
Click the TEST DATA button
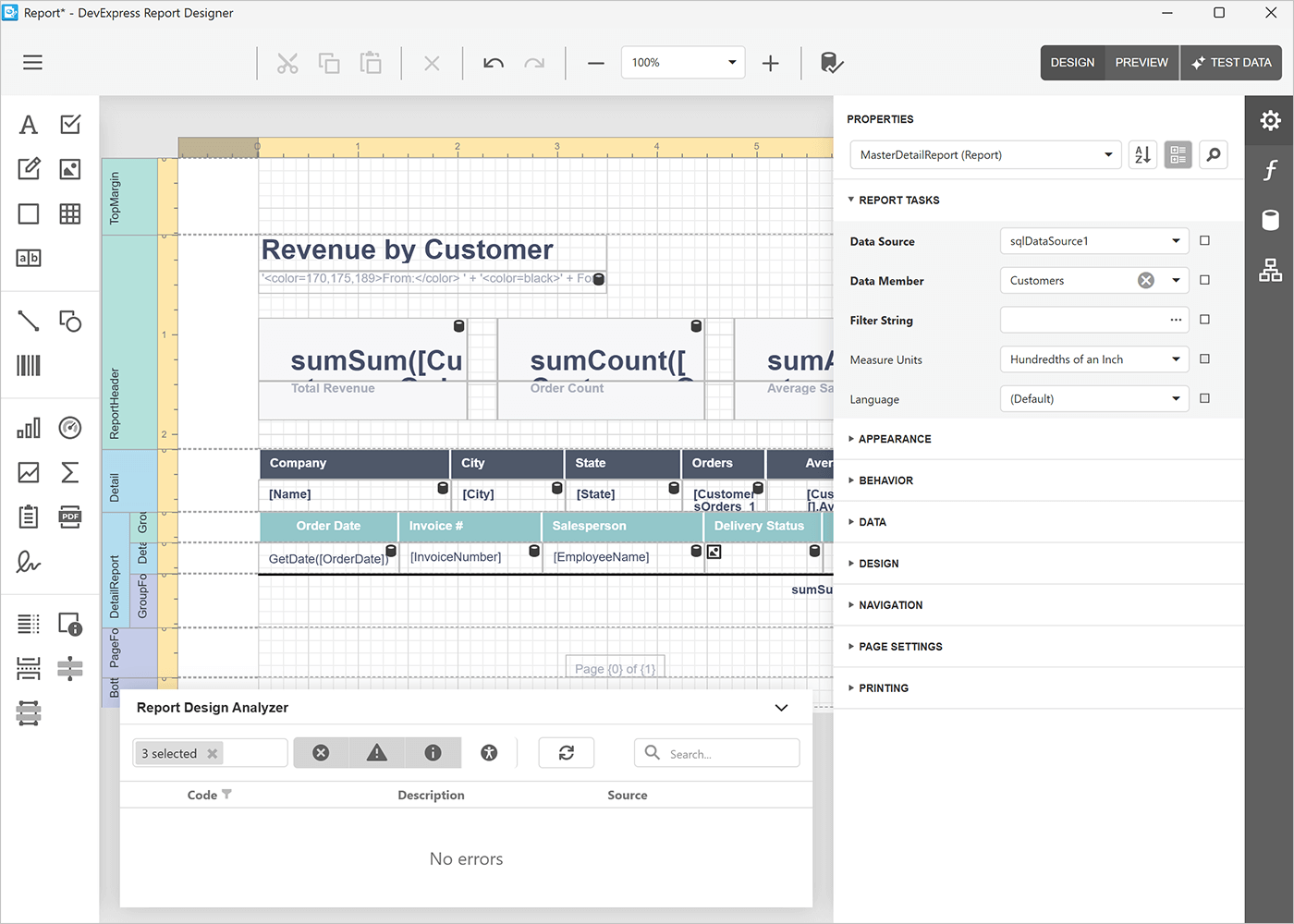(x=1231, y=62)
